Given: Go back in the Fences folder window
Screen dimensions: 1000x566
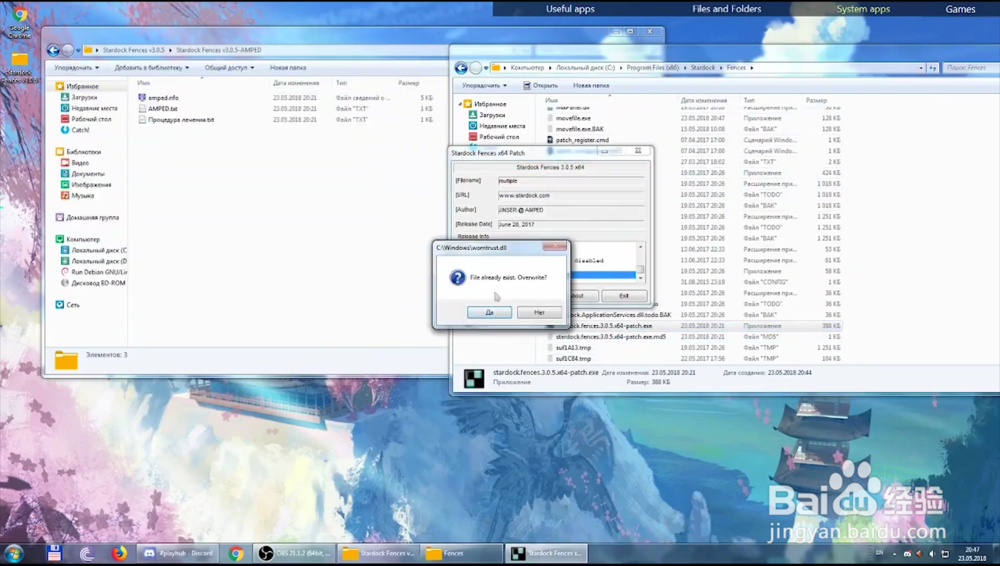Looking at the screenshot, I should (x=461, y=68).
